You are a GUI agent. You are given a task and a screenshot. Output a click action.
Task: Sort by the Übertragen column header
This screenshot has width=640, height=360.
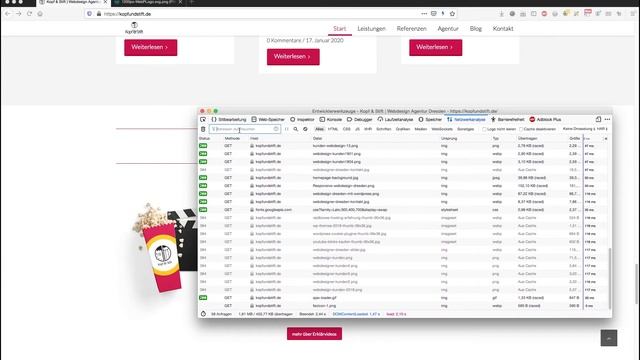tap(527, 138)
